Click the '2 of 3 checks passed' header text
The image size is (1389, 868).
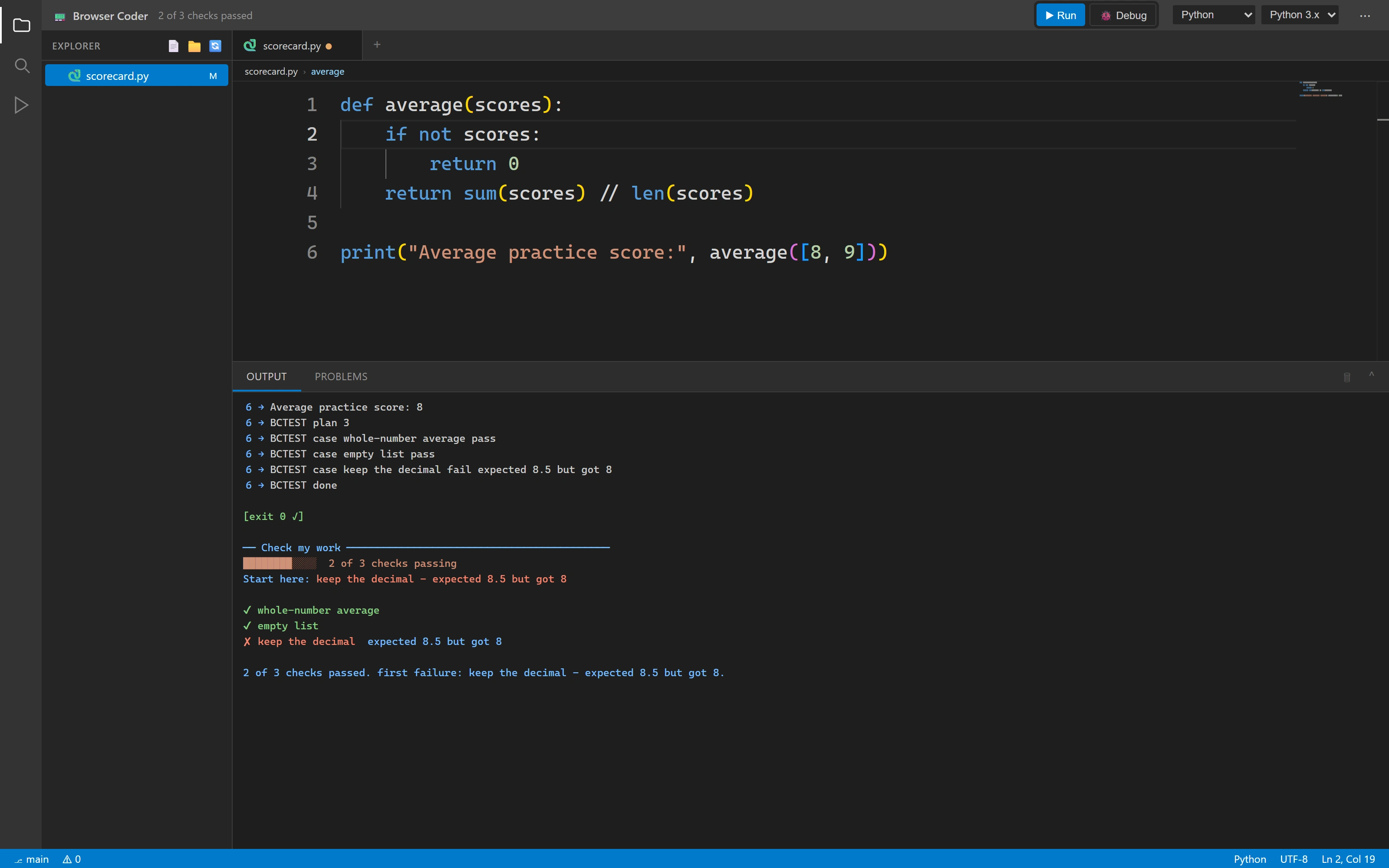tap(205, 16)
